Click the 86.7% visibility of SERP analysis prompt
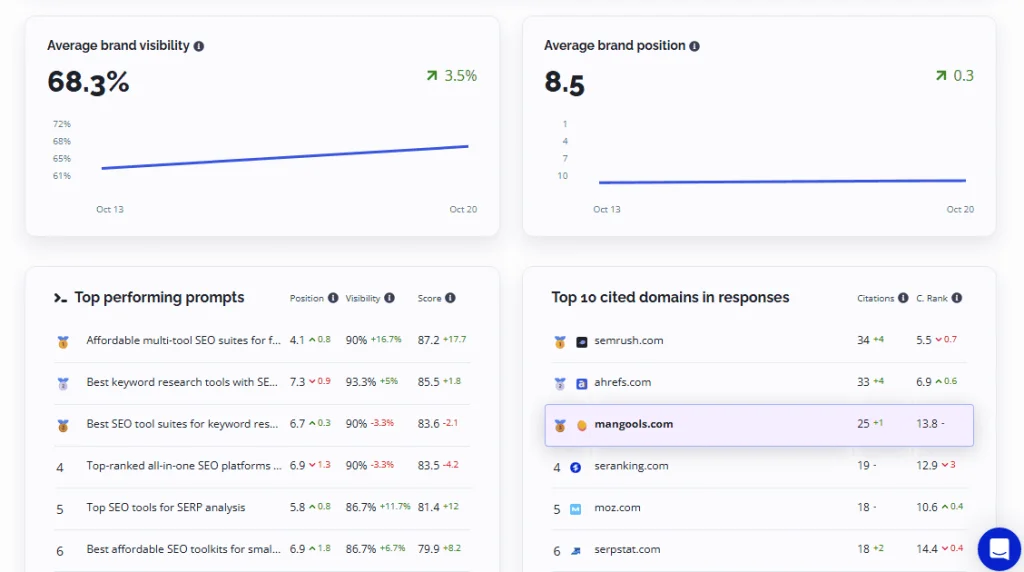Screen dimensions: 1024x572 (360, 507)
